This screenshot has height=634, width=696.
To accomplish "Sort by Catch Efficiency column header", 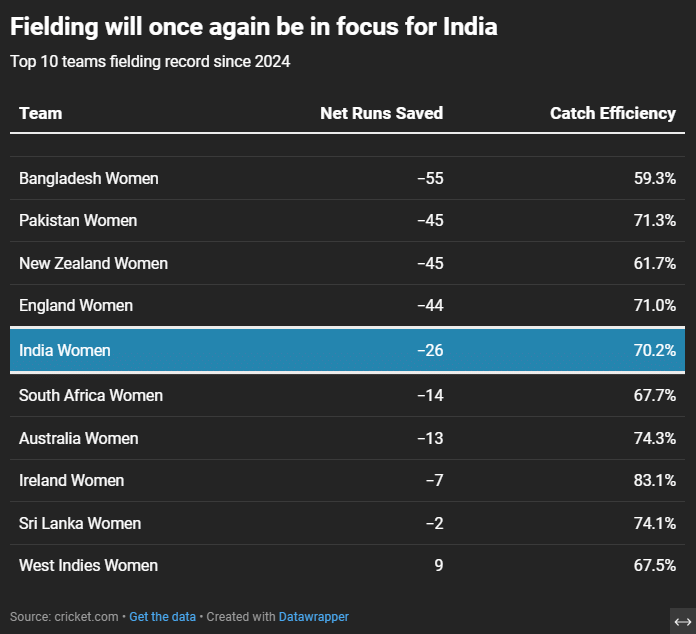I will click(612, 113).
